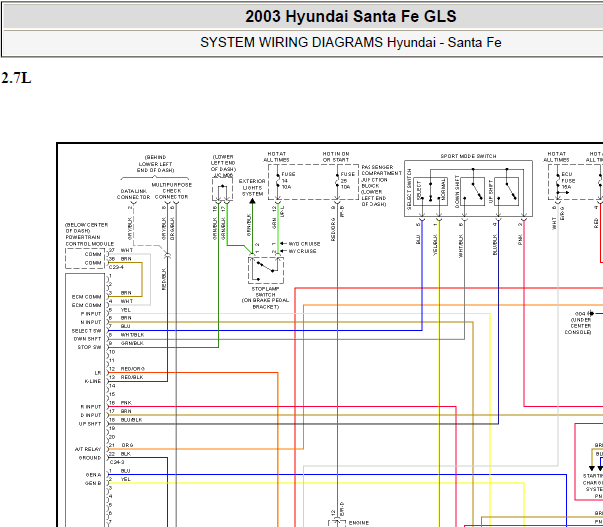This screenshot has height=527, width=603.
Task: Click the "UP SHFT" pin label
Action: pyautogui.click(x=90, y=424)
